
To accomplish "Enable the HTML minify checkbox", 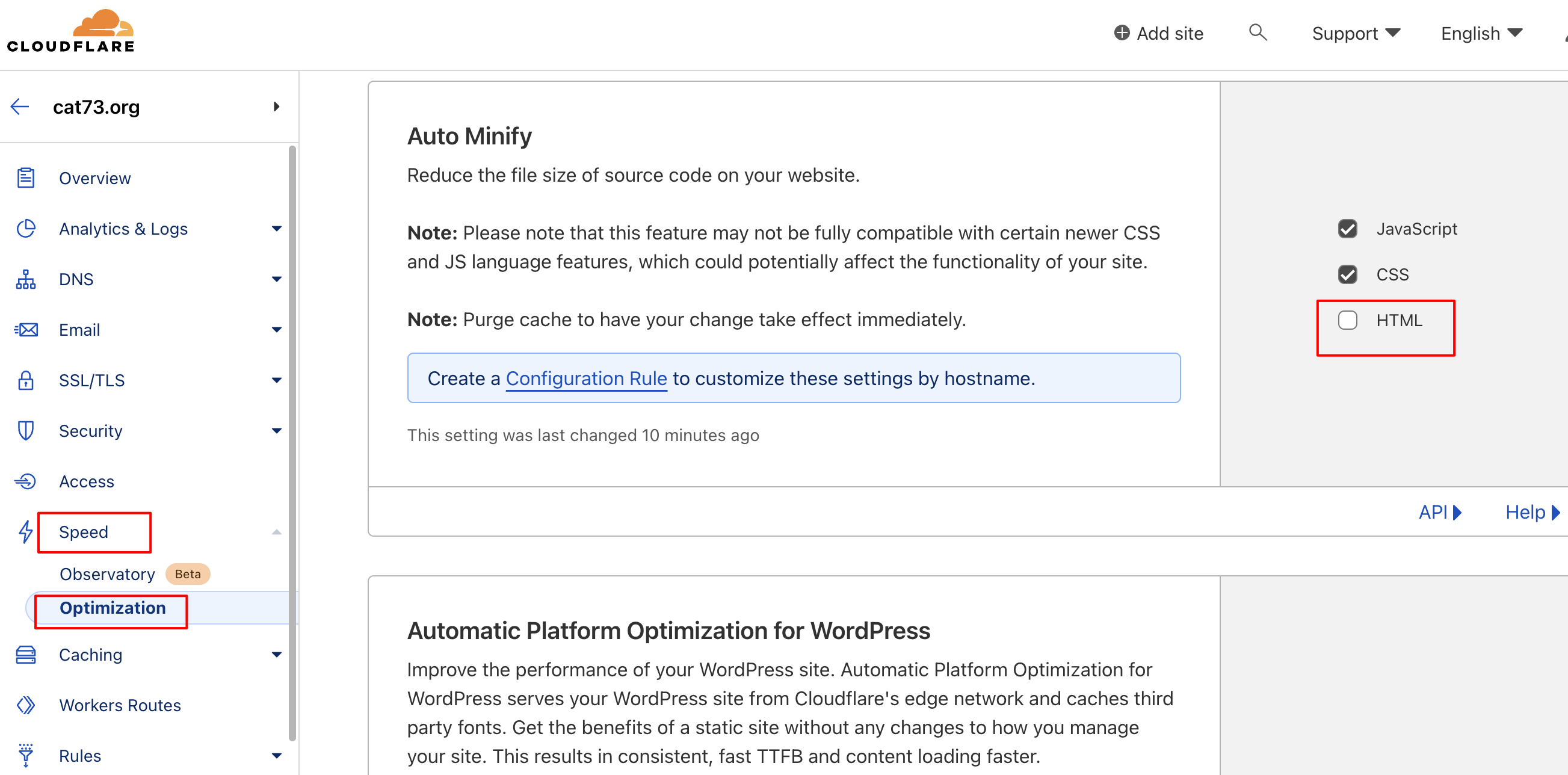I will click(1347, 320).
